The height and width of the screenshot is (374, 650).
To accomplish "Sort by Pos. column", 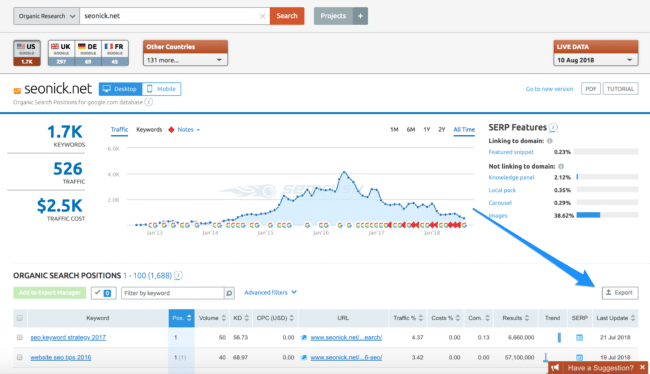I will (182, 318).
